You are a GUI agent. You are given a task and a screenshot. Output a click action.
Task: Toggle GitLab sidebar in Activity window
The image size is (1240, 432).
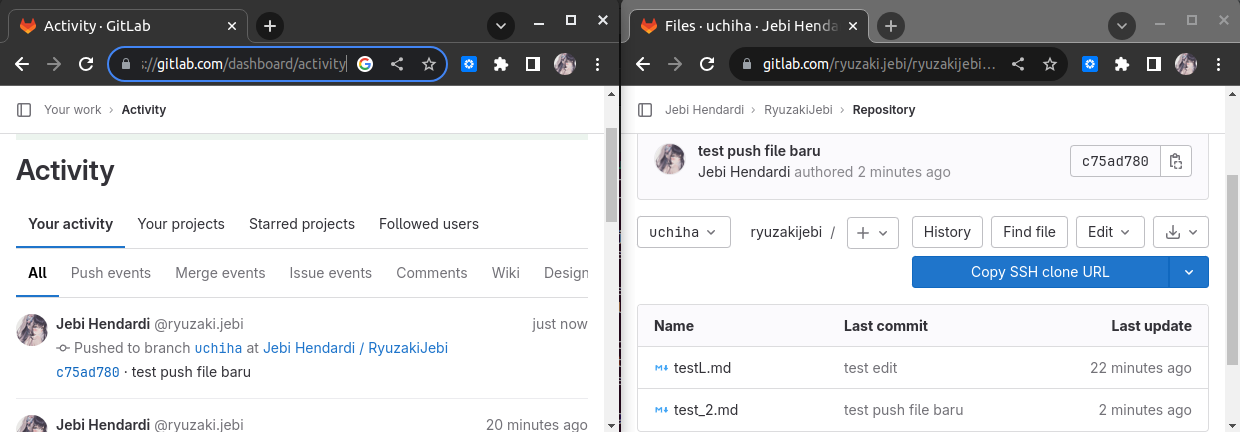coord(24,110)
